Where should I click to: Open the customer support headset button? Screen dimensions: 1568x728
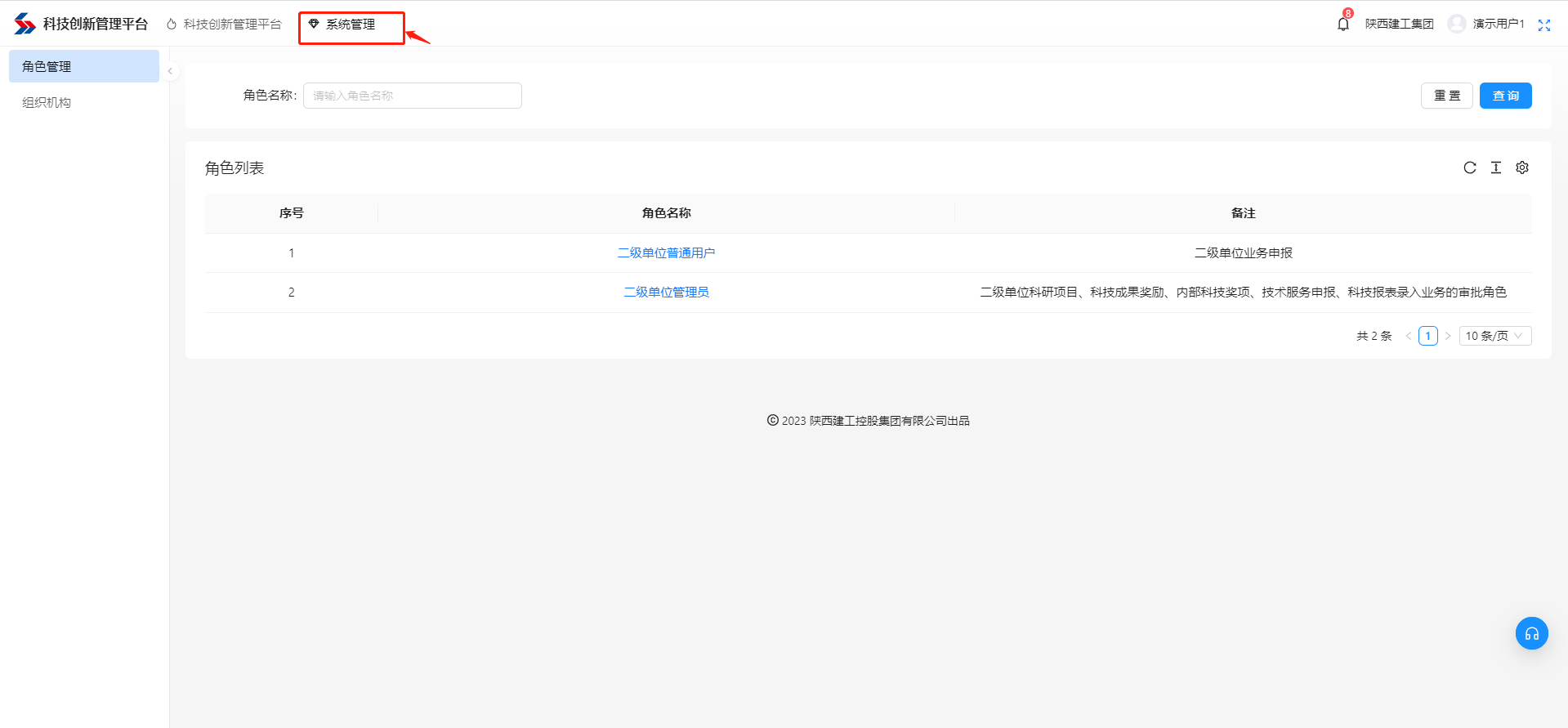click(1531, 633)
